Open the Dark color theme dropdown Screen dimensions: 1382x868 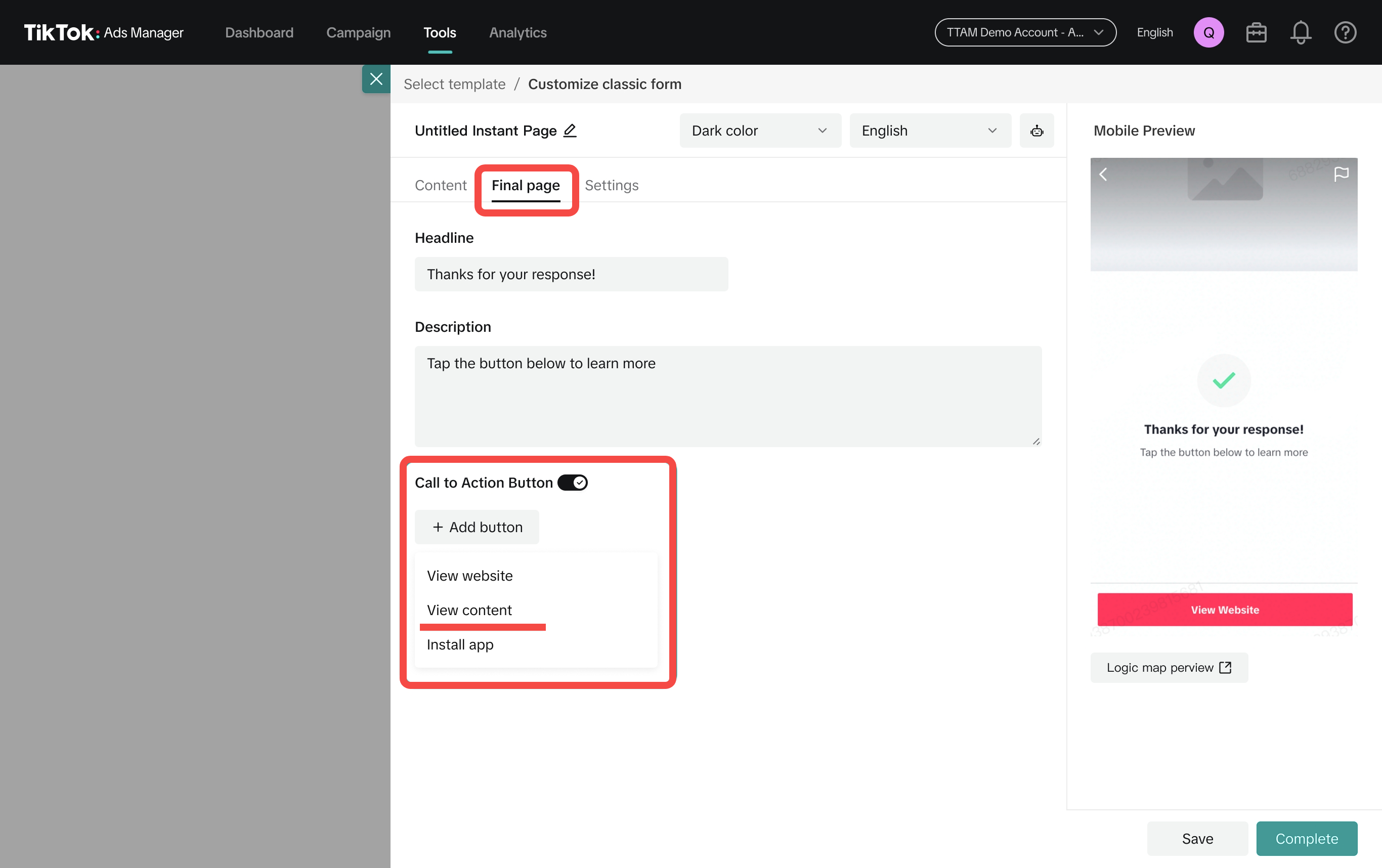click(x=760, y=131)
